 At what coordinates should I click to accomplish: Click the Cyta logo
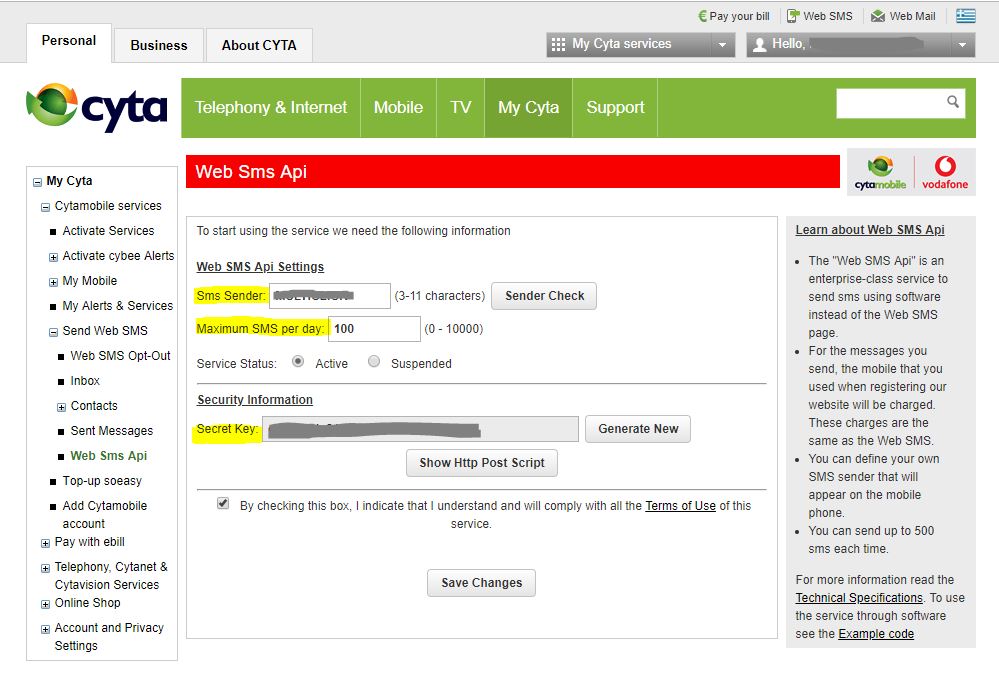(x=97, y=107)
